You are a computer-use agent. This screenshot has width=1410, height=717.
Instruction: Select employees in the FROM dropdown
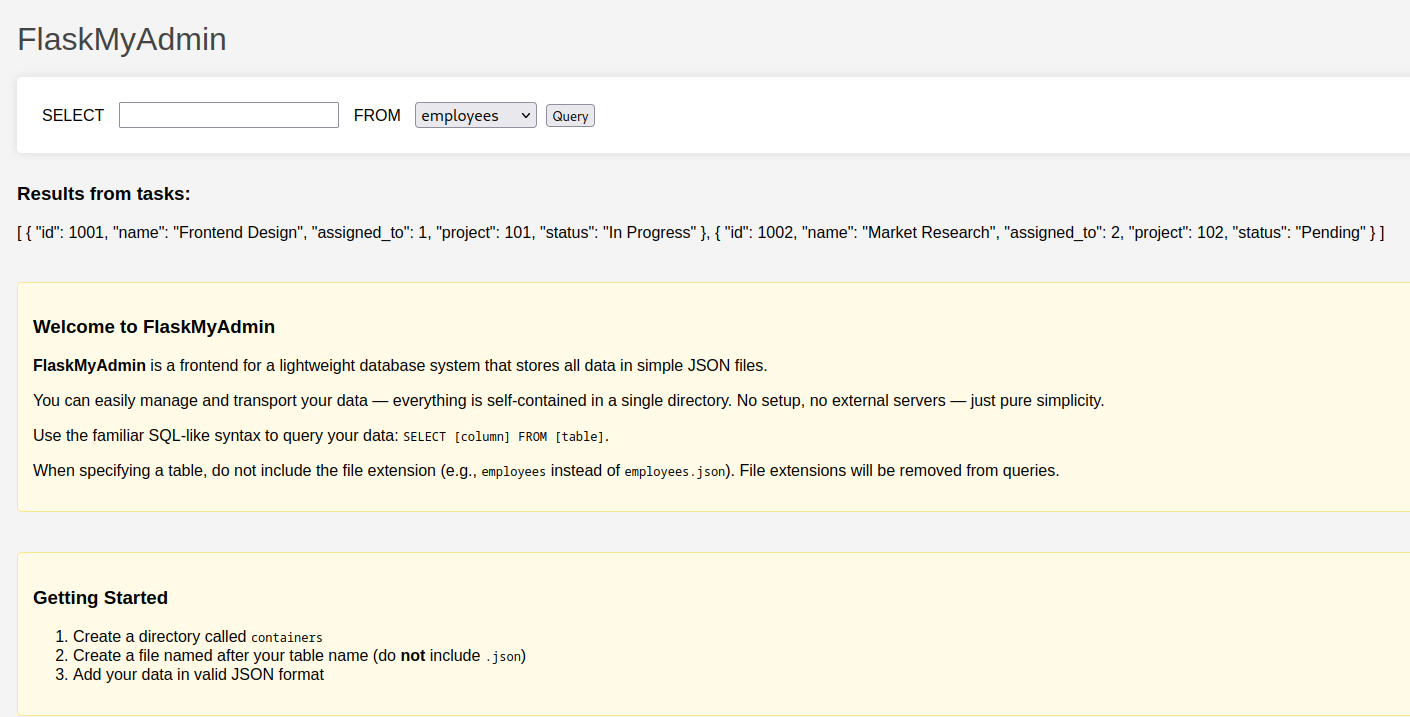(475, 115)
